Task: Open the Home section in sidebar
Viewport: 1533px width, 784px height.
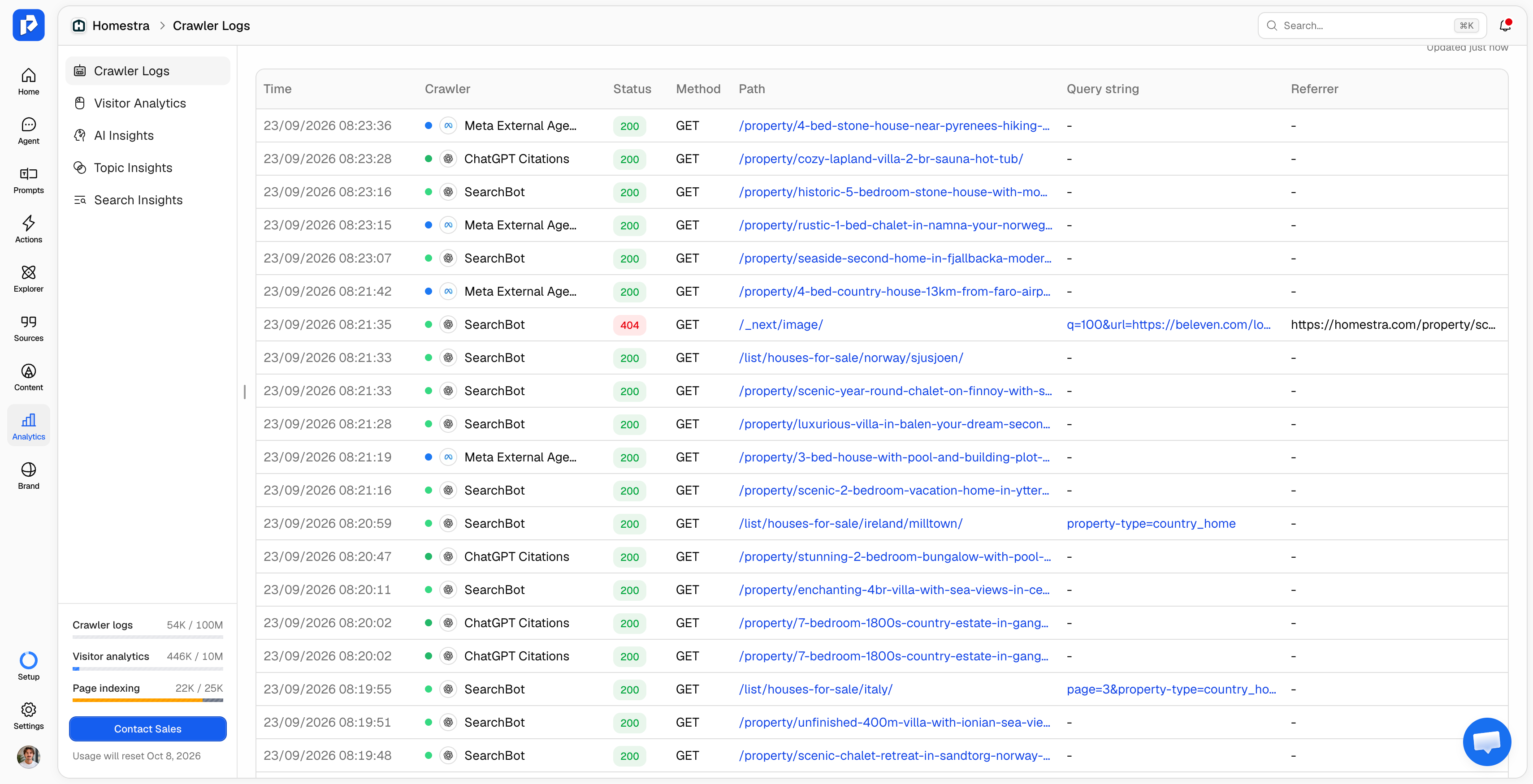Action: (29, 82)
